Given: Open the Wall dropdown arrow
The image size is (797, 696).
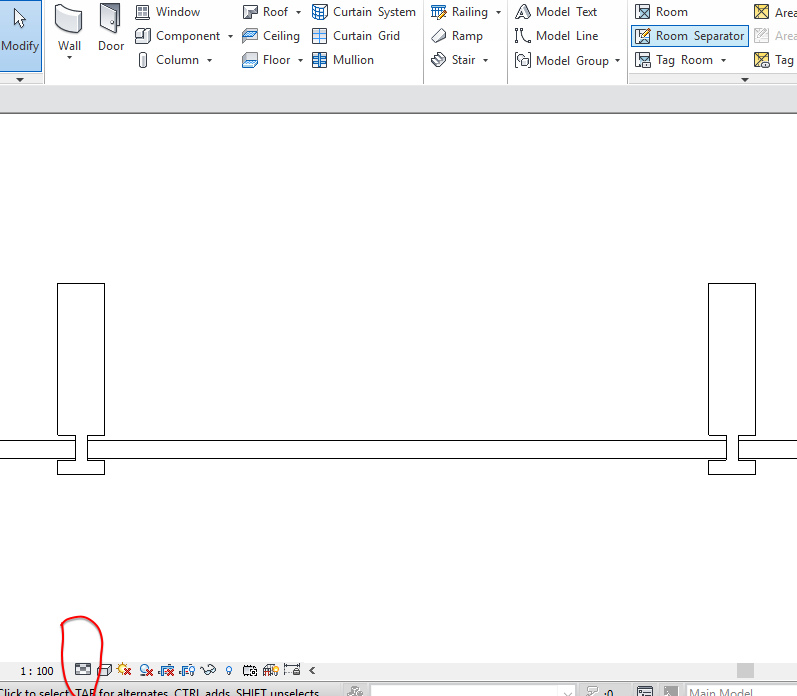Looking at the screenshot, I should click(69, 58).
